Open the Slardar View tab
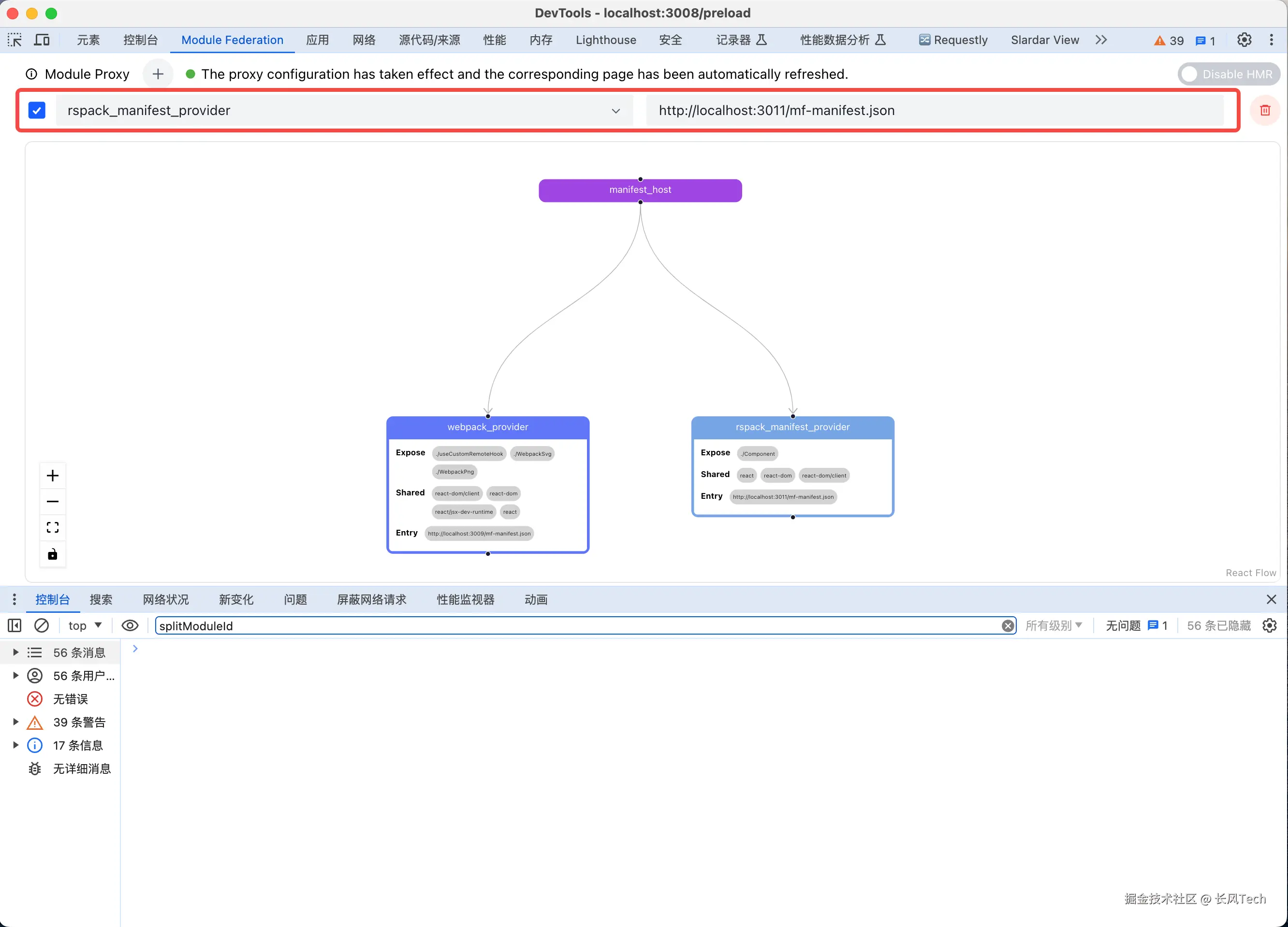Viewport: 1288px width, 927px height. click(x=1044, y=40)
